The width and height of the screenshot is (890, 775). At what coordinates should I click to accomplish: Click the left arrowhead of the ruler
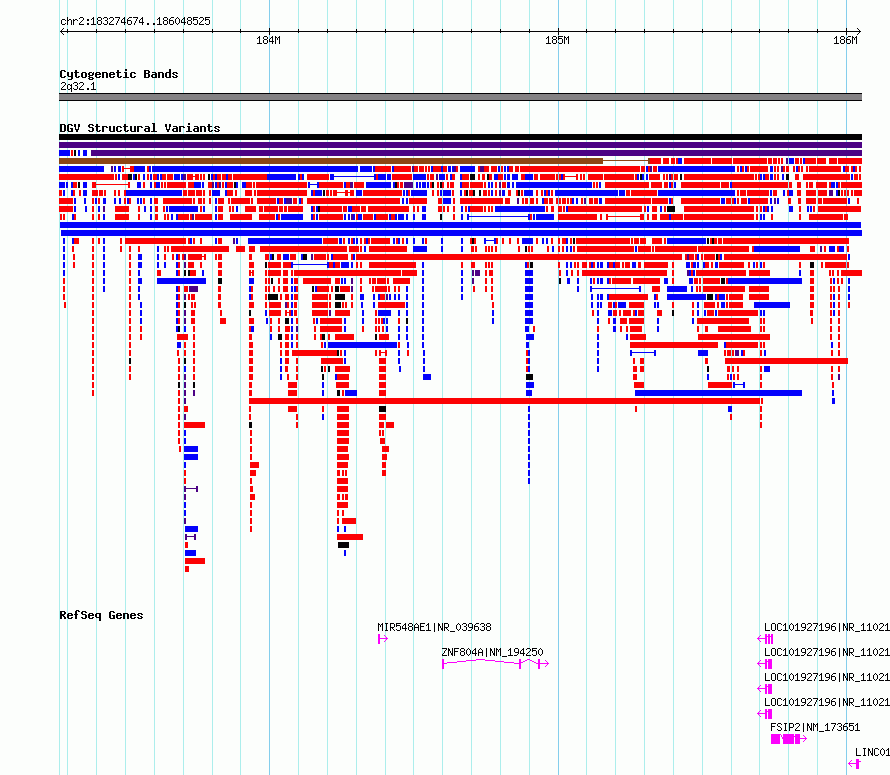click(x=62, y=31)
